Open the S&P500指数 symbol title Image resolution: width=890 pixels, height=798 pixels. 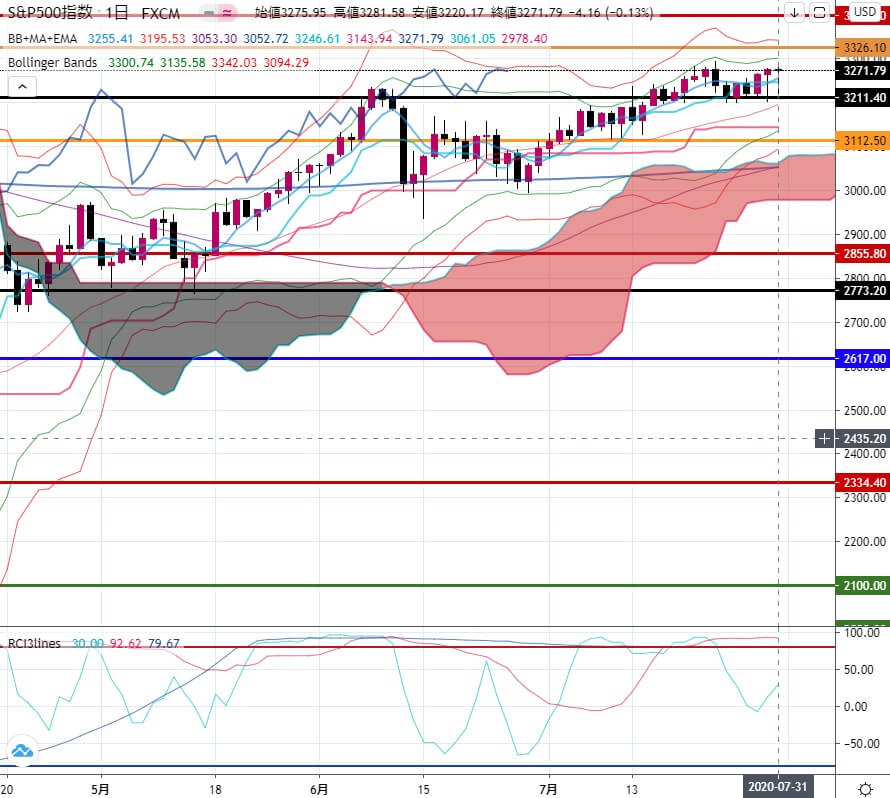coord(50,12)
